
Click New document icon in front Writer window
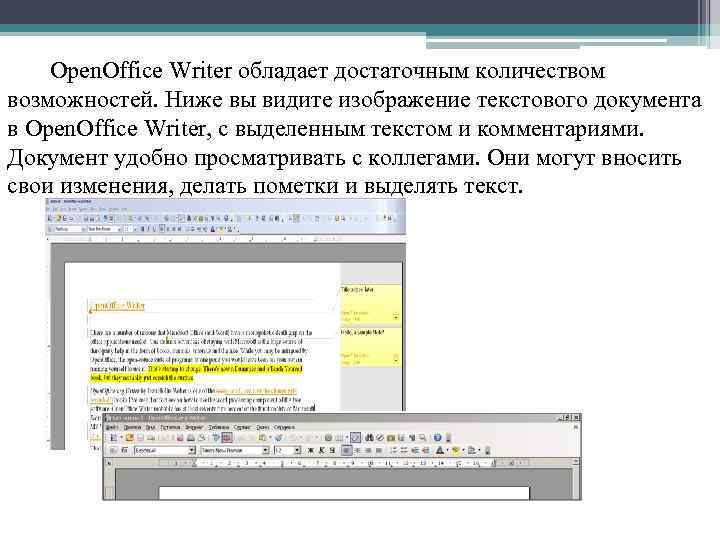pyautogui.click(x=113, y=438)
